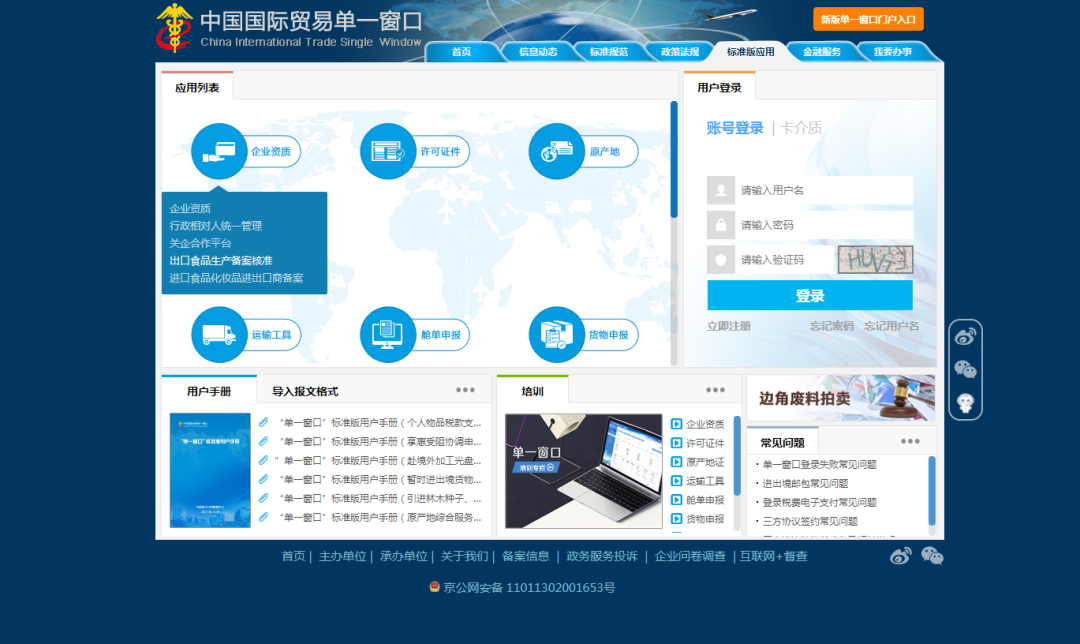Screen dimensions: 1080x644
Task: Open the 舱单申报 training link
Action: pyautogui.click(x=705, y=500)
